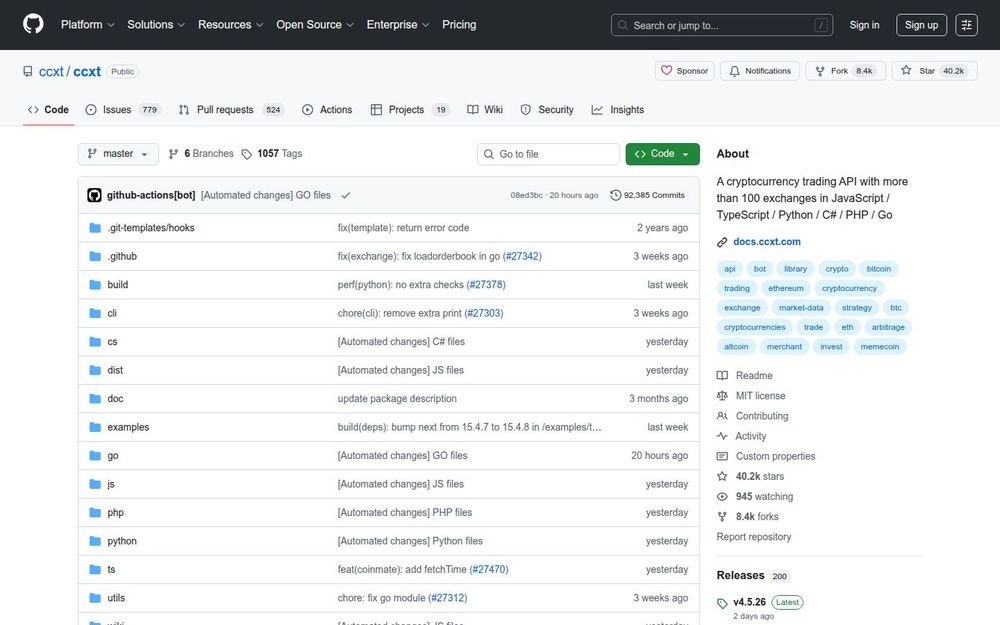Expand the Enterprise menu
Viewport: 1000px width, 625px height.
(397, 24)
